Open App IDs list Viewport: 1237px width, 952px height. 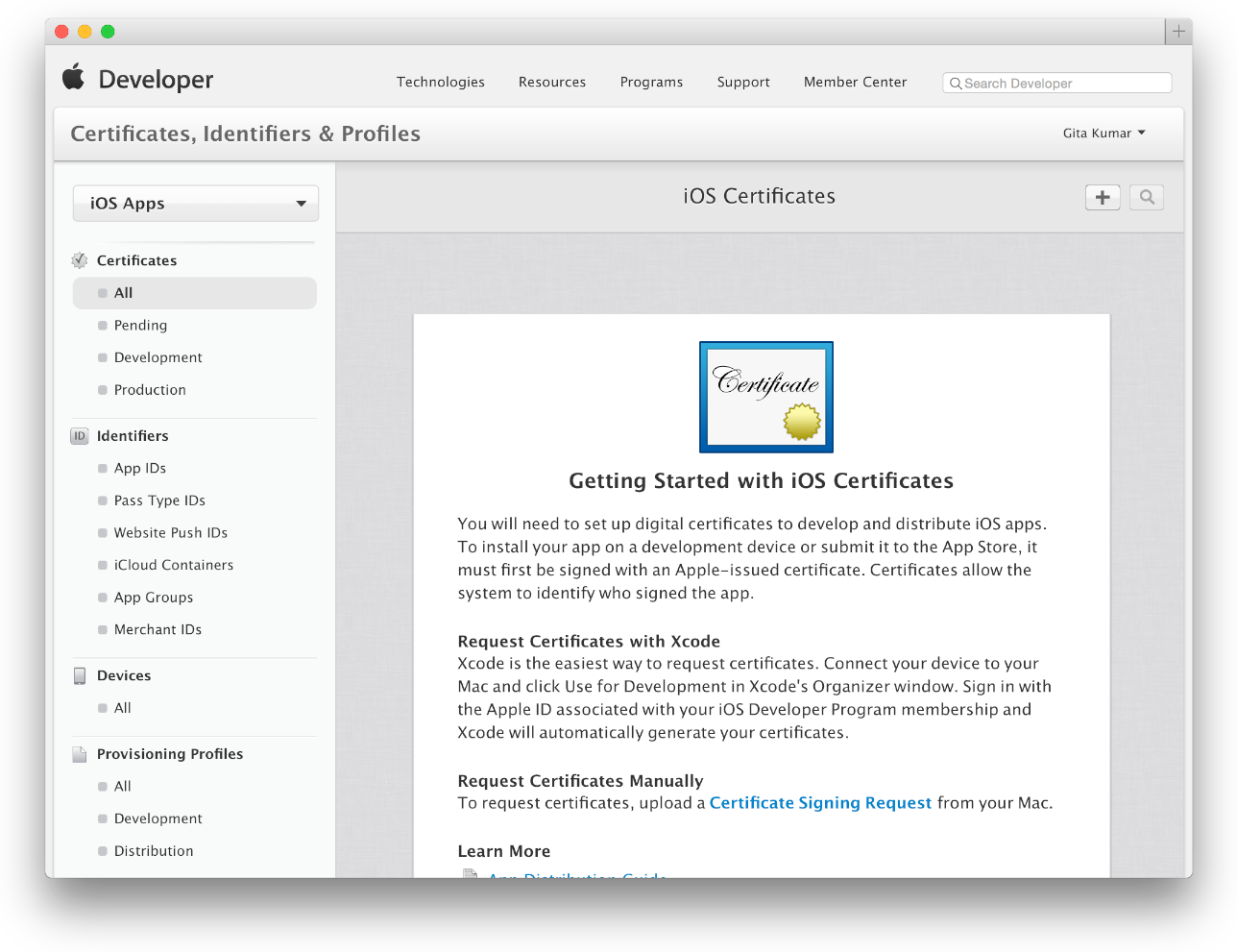tap(140, 469)
